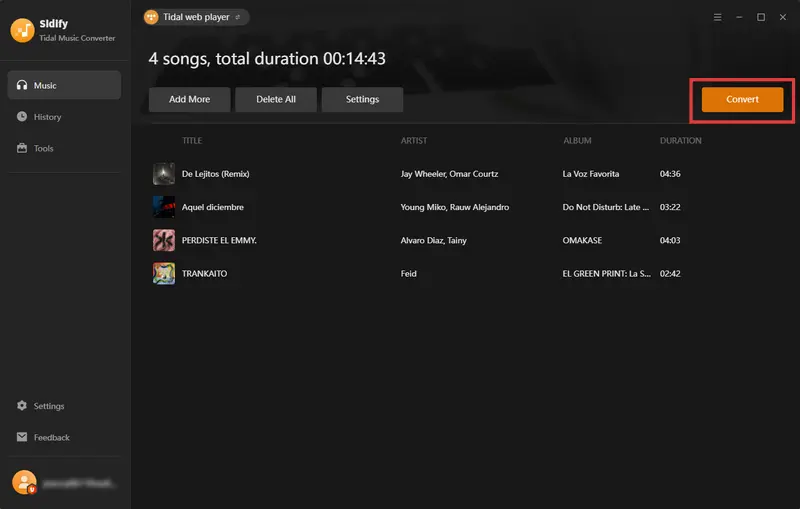Viewport: 800px width, 509px height.
Task: Click the user account avatar icon
Action: tap(24, 482)
